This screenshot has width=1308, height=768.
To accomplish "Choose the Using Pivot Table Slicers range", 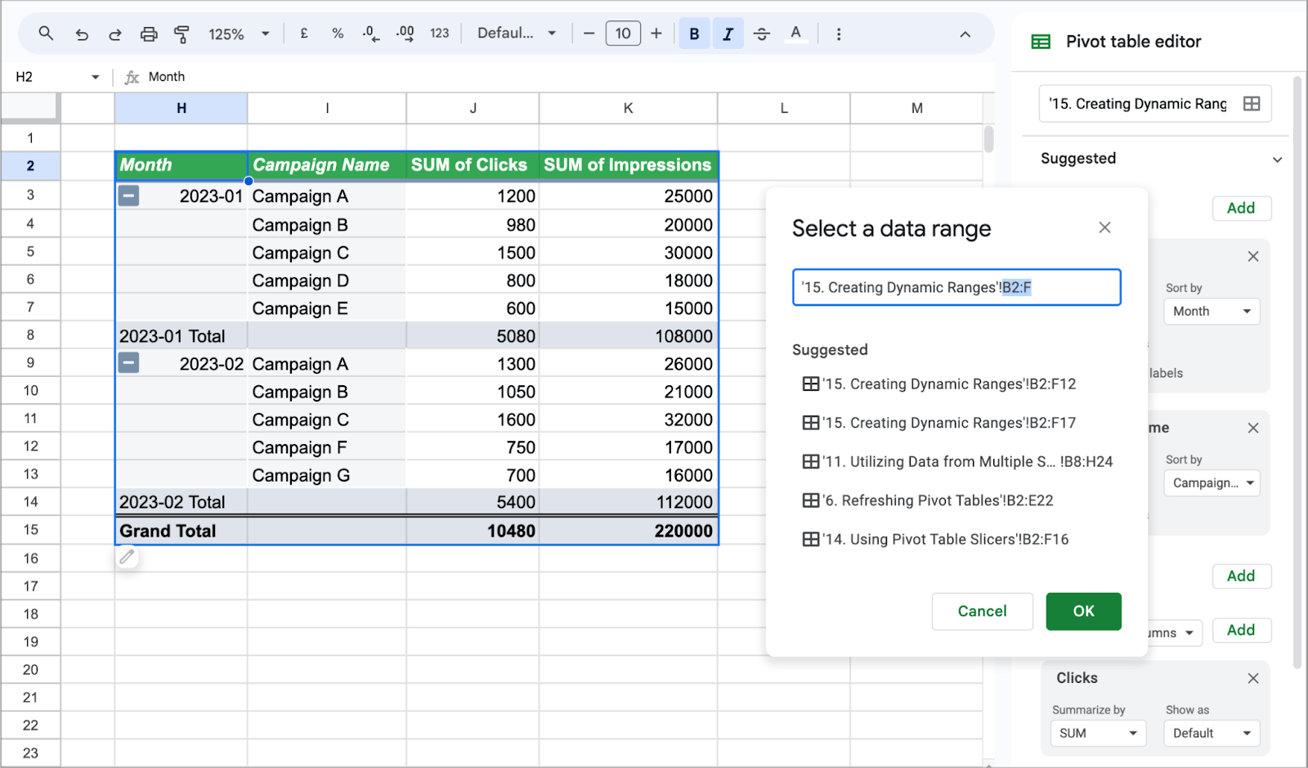I will tap(935, 540).
